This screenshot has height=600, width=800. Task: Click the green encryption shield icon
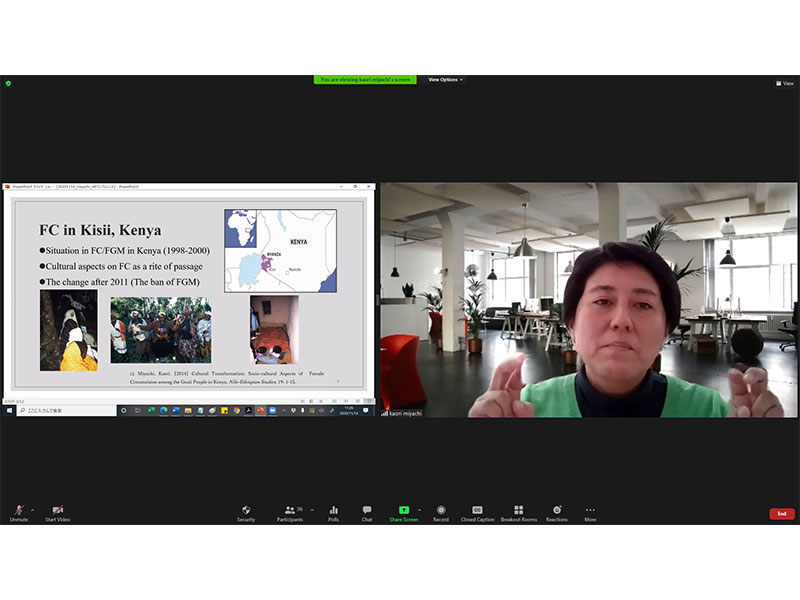(x=7, y=83)
